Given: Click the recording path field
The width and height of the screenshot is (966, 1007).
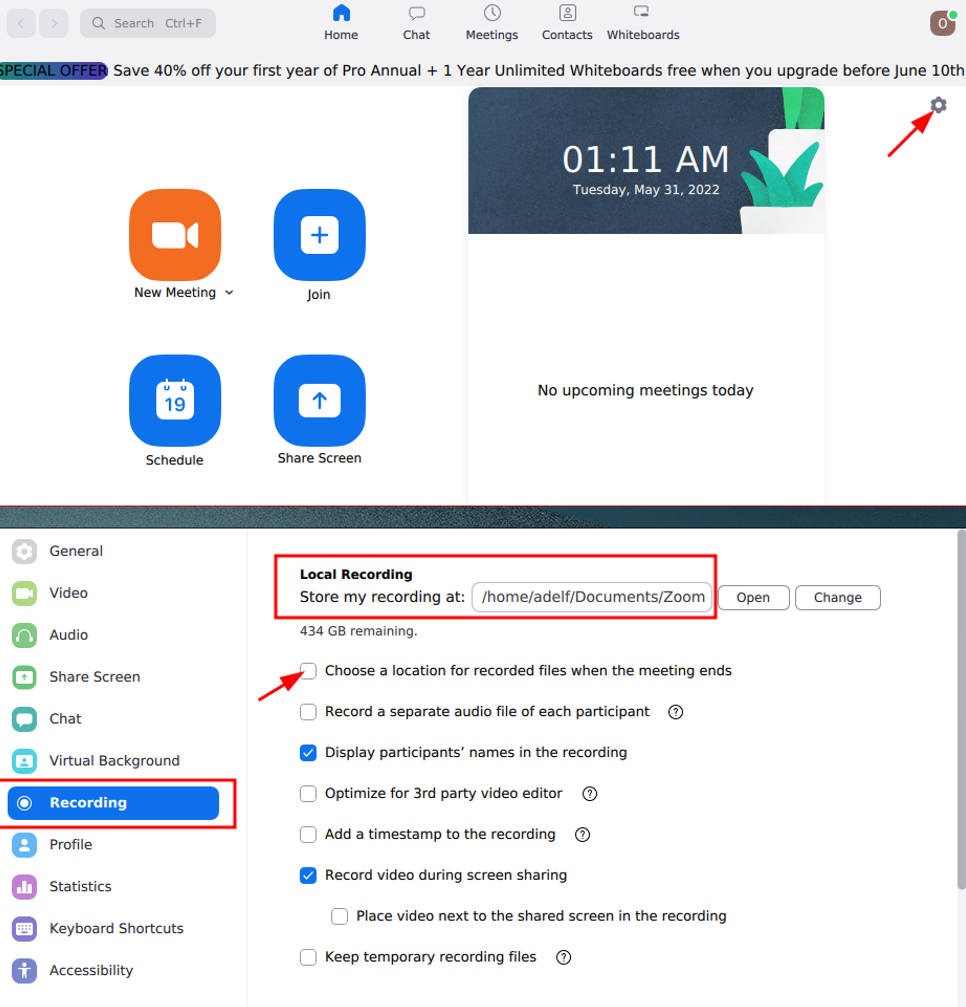Looking at the screenshot, I should (x=592, y=597).
